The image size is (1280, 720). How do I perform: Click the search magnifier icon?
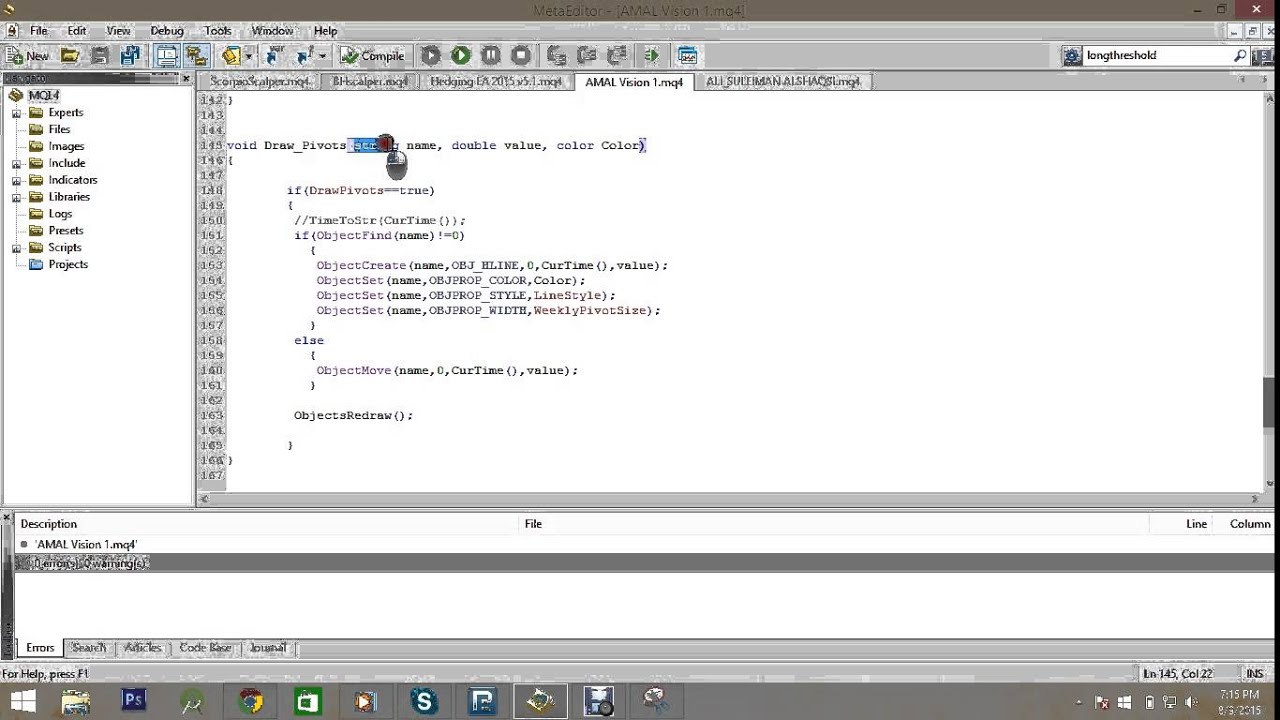(x=1241, y=56)
